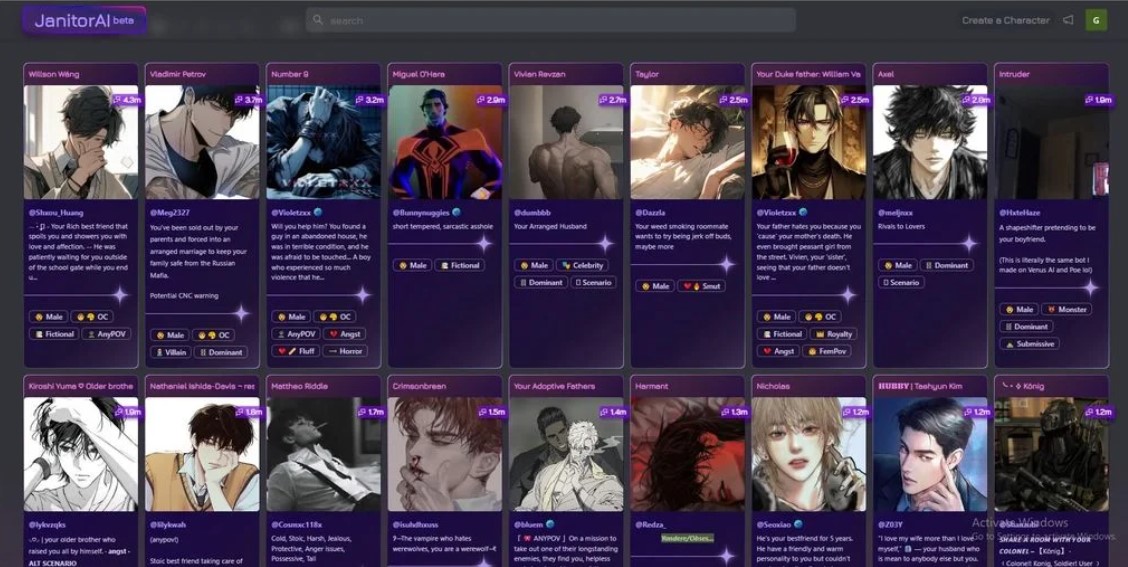The image size is (1128, 567).
Task: Open creator @Z03Y profile
Action: (891, 525)
